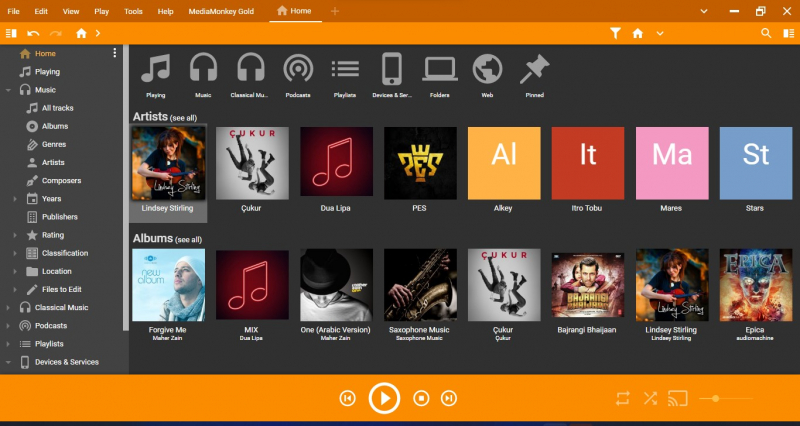
Task: Expand the Years tree node
Action: [x=15, y=199]
